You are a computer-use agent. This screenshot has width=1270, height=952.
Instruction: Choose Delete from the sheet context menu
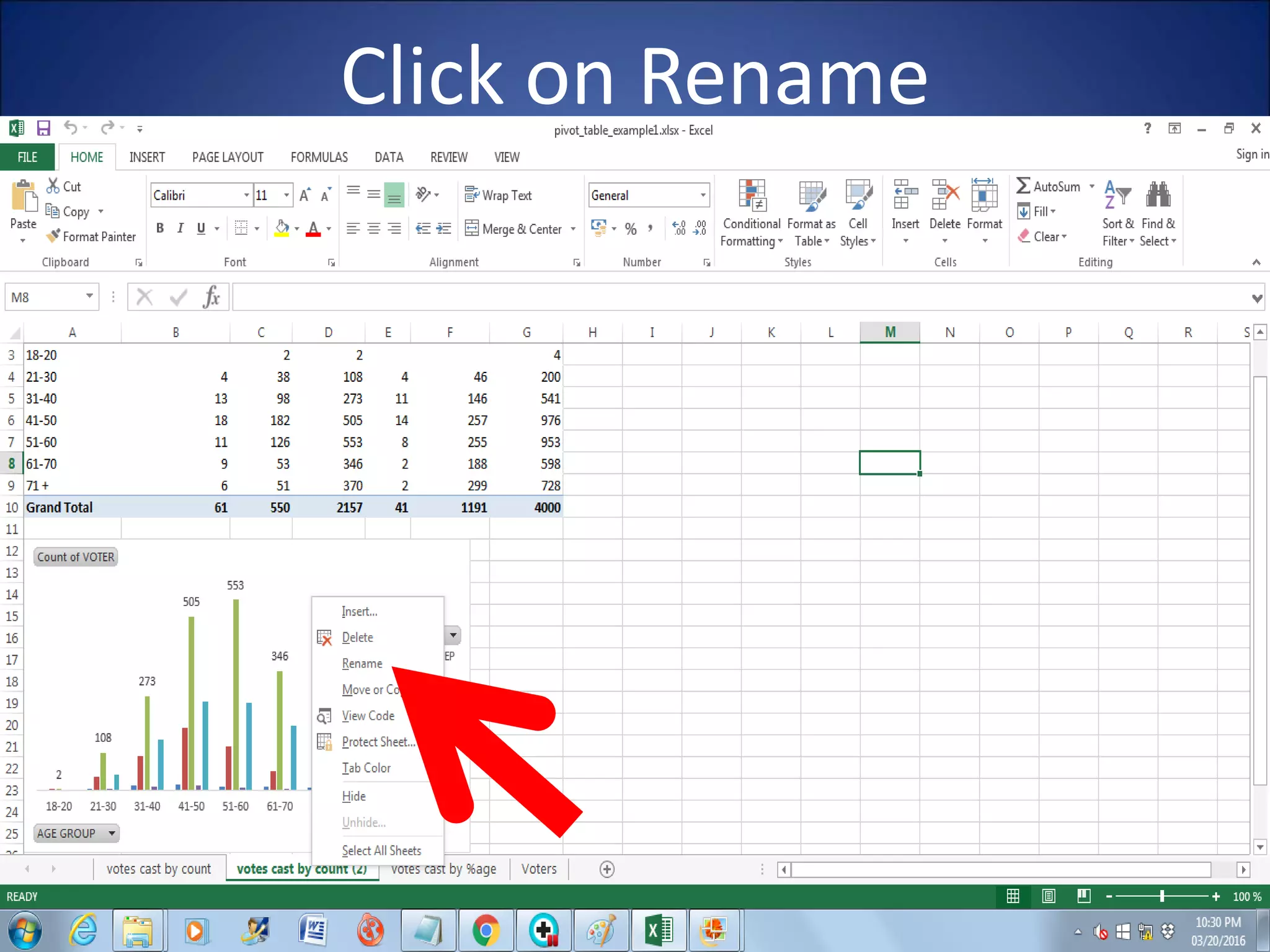coord(357,637)
